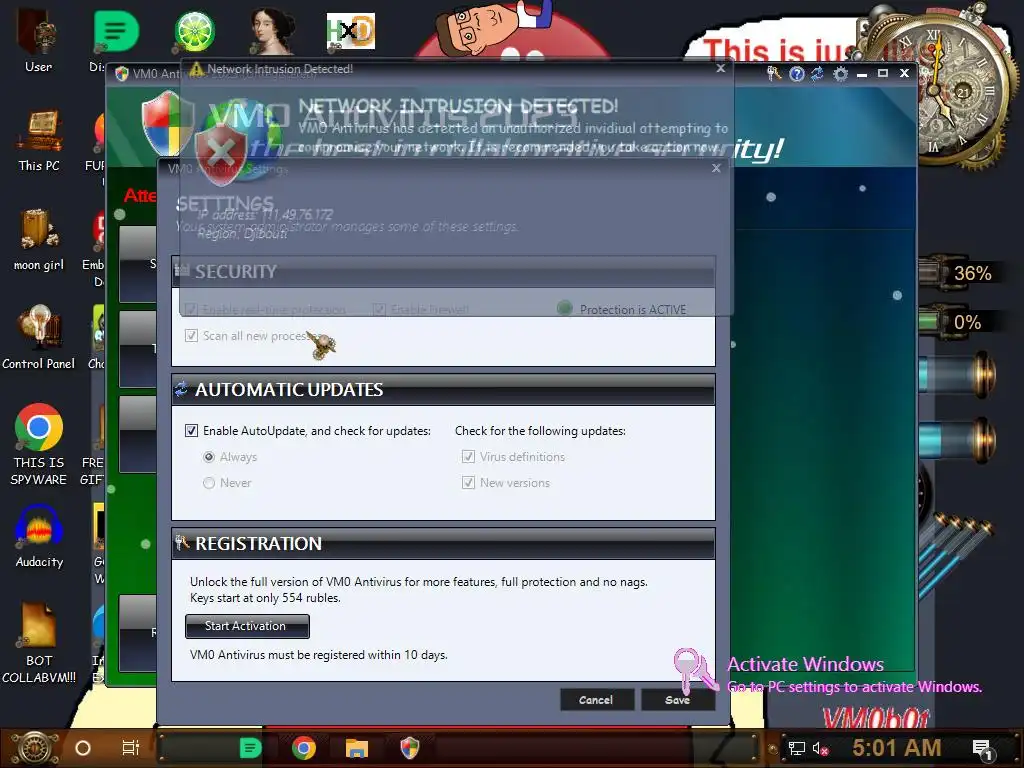Click the muted volume tray icon
This screenshot has height=768, width=1024.
(x=820, y=748)
